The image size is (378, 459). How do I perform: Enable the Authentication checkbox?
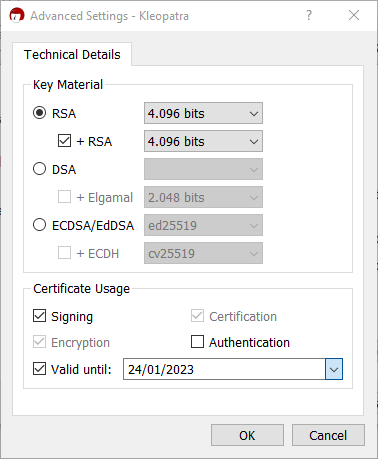(x=197, y=342)
